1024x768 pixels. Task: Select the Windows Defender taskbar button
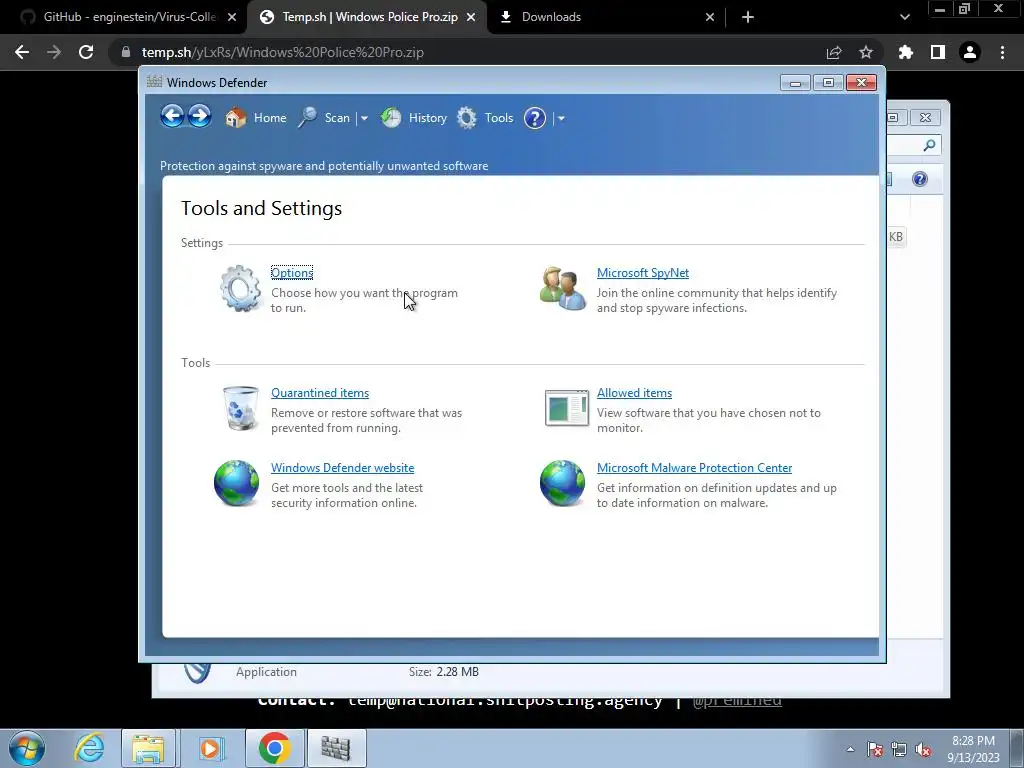[336, 748]
